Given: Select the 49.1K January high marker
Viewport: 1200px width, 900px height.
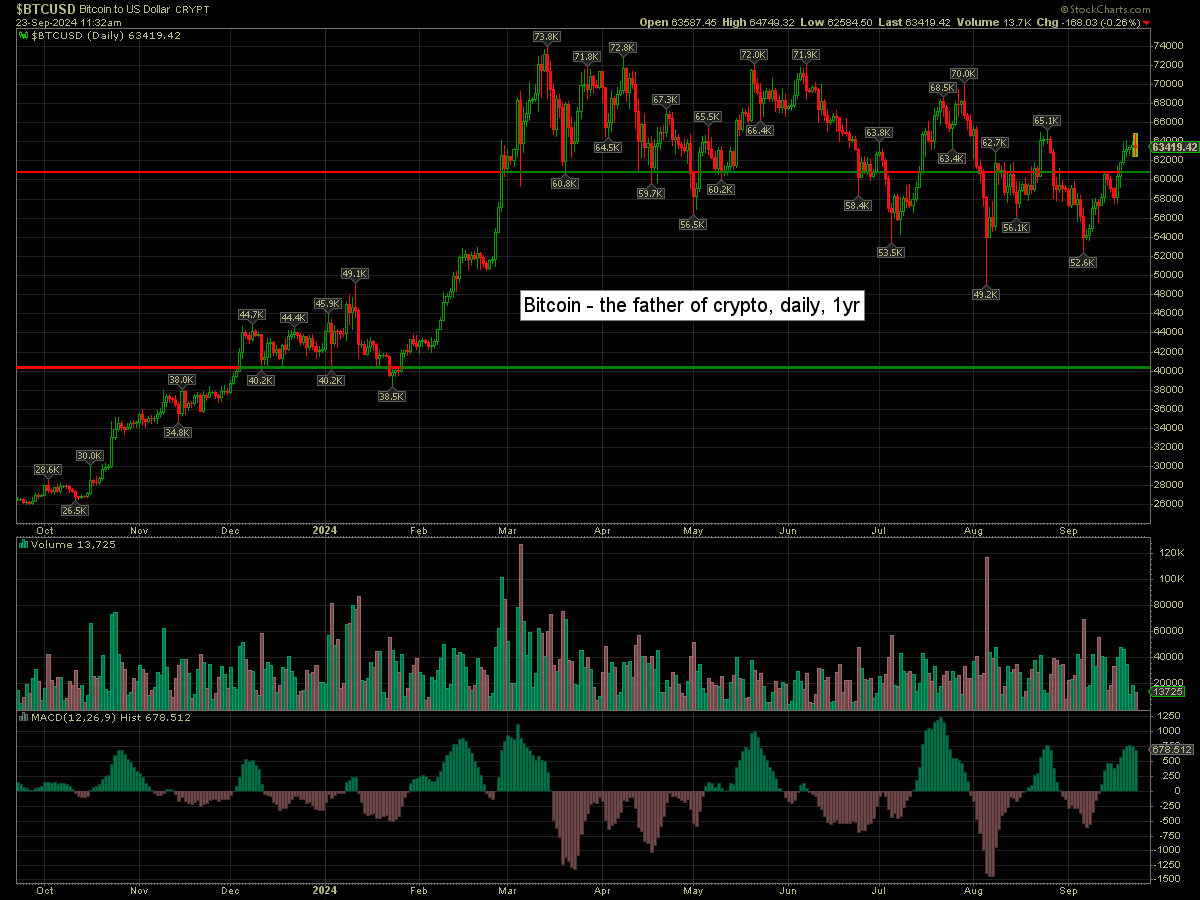Looking at the screenshot, I should click(355, 273).
